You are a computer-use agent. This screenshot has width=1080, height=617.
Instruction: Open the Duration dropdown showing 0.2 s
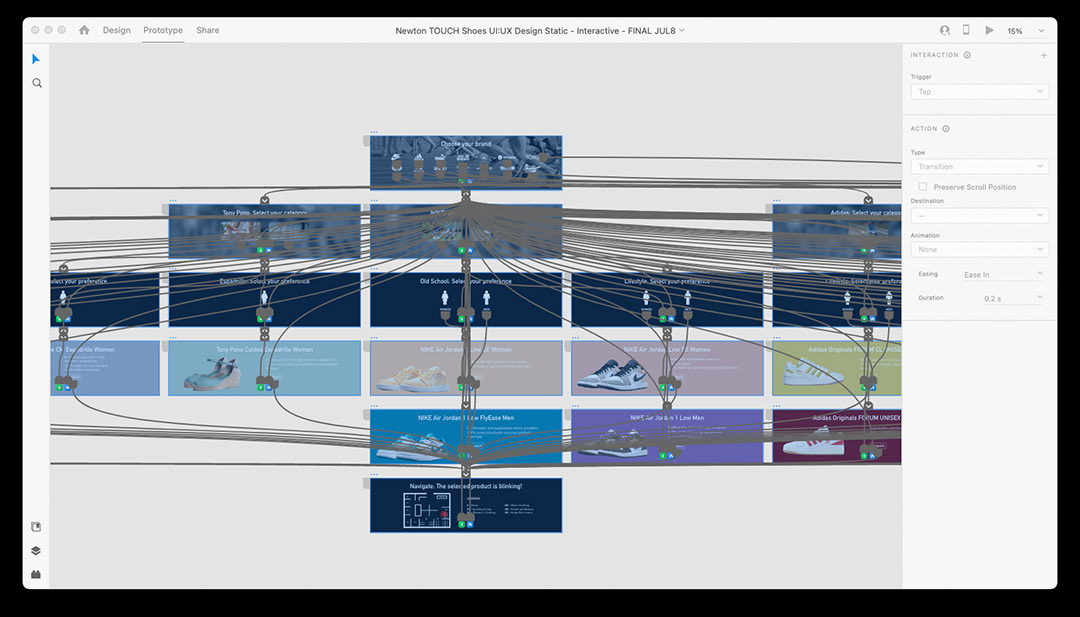click(1012, 298)
